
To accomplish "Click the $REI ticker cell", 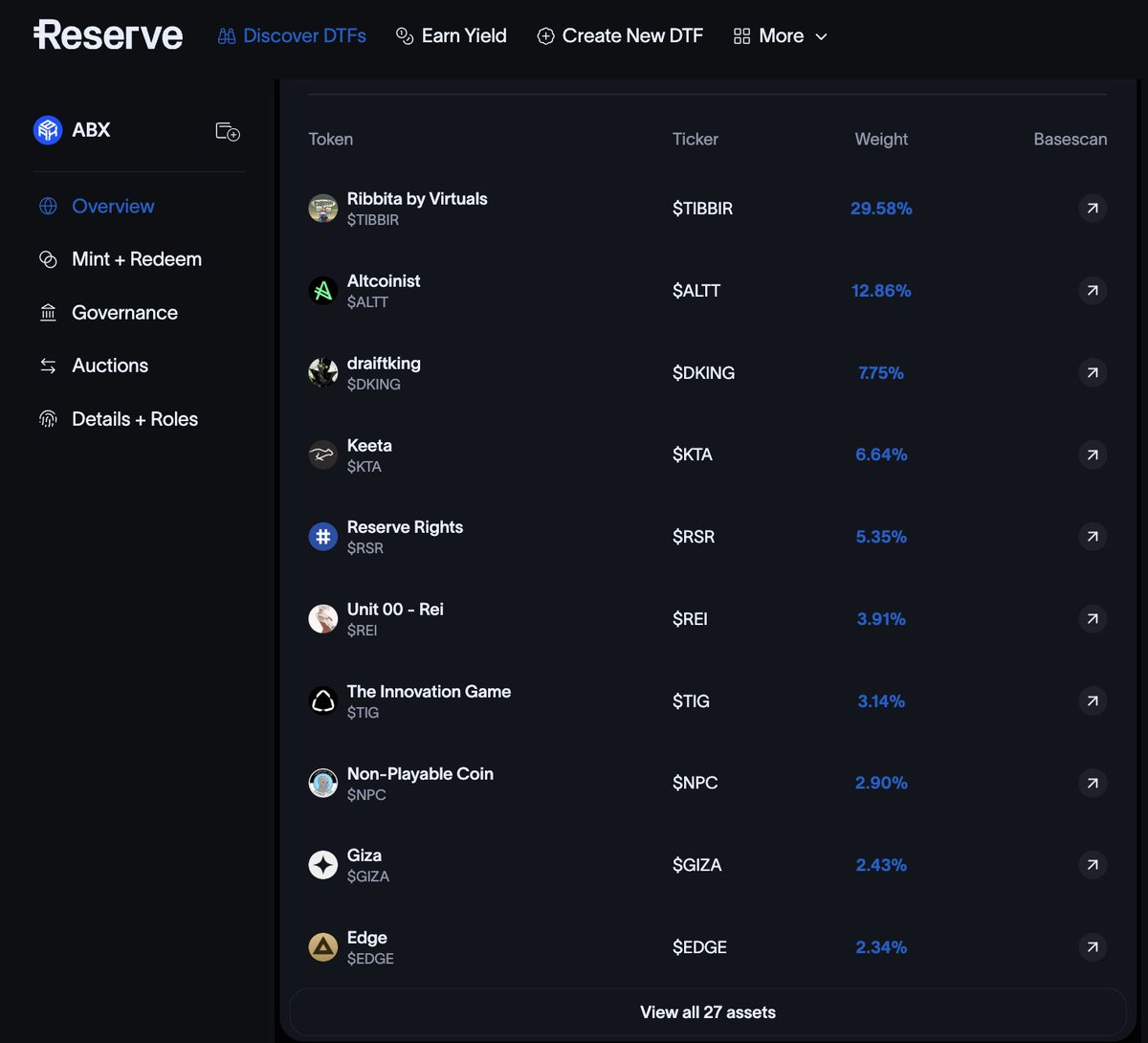I will point(691,619).
